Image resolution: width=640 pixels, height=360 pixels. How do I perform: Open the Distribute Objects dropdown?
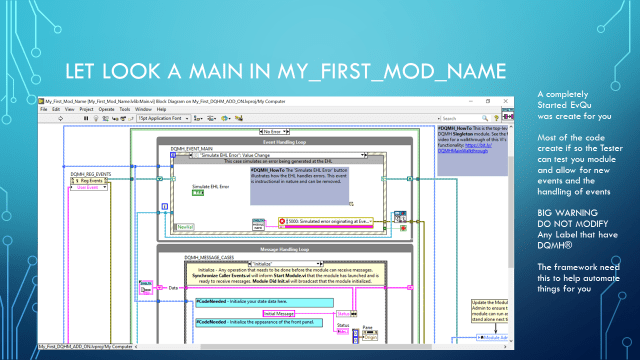coord(212,118)
